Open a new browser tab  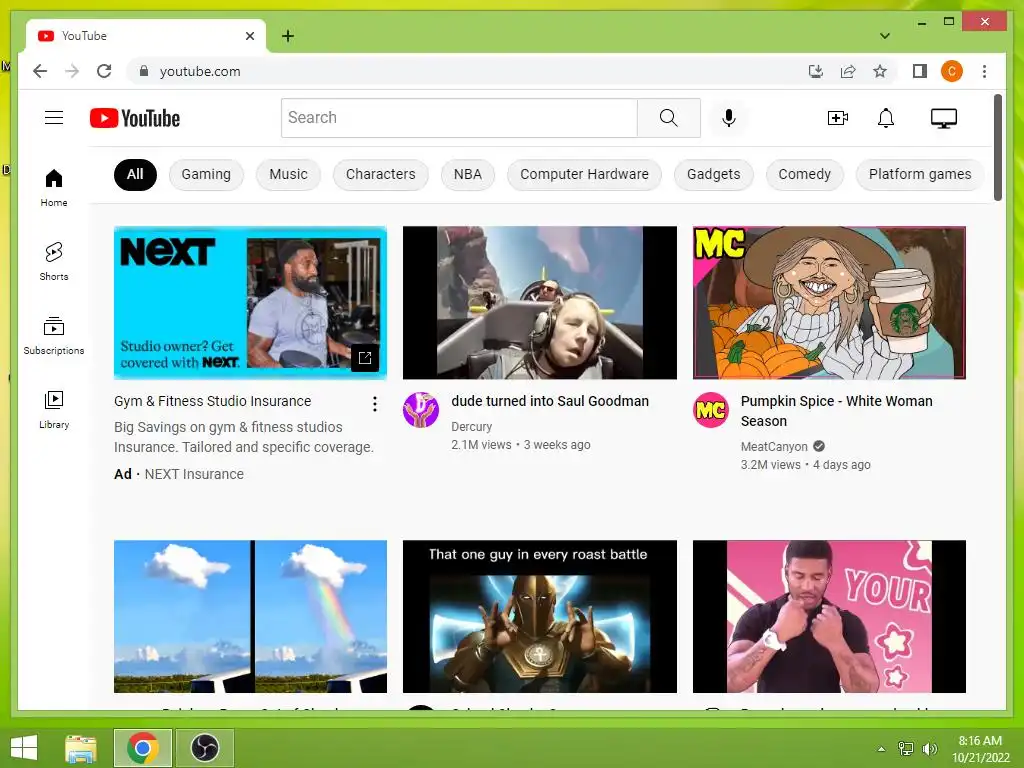coord(288,36)
